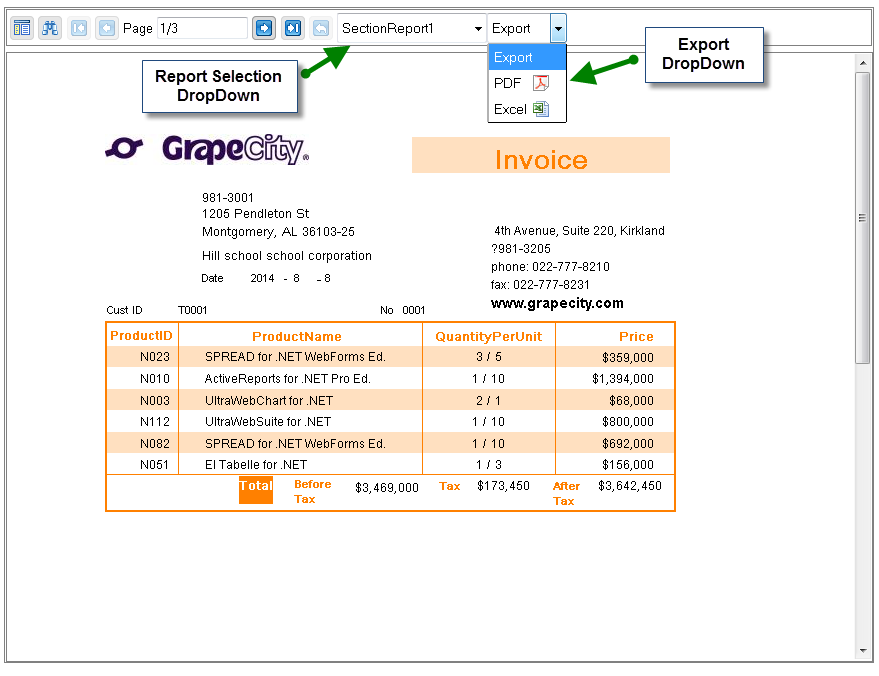This screenshot has height=676, width=879.
Task: Click the PDF file icon
Action: tap(541, 83)
